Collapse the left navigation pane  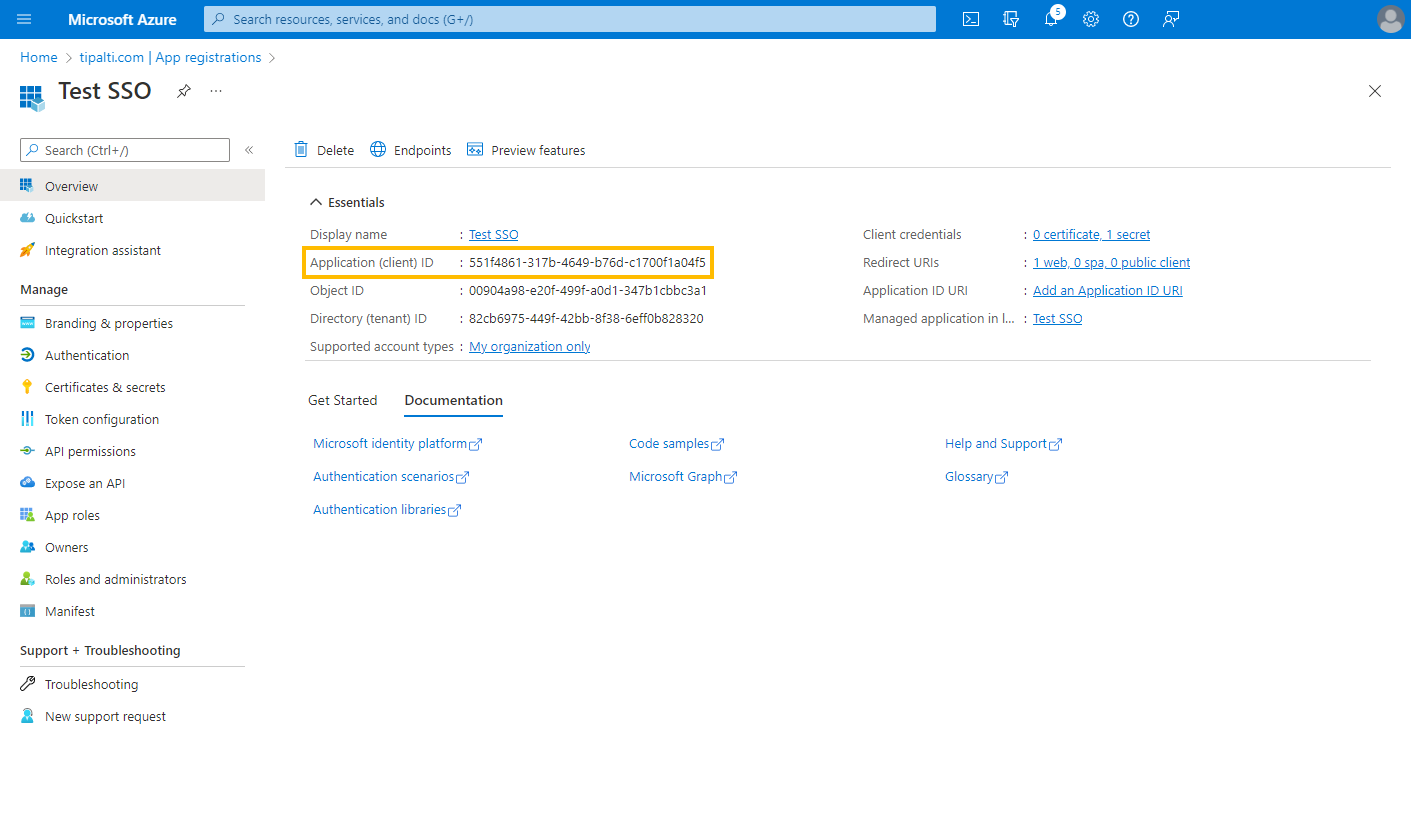click(x=249, y=149)
